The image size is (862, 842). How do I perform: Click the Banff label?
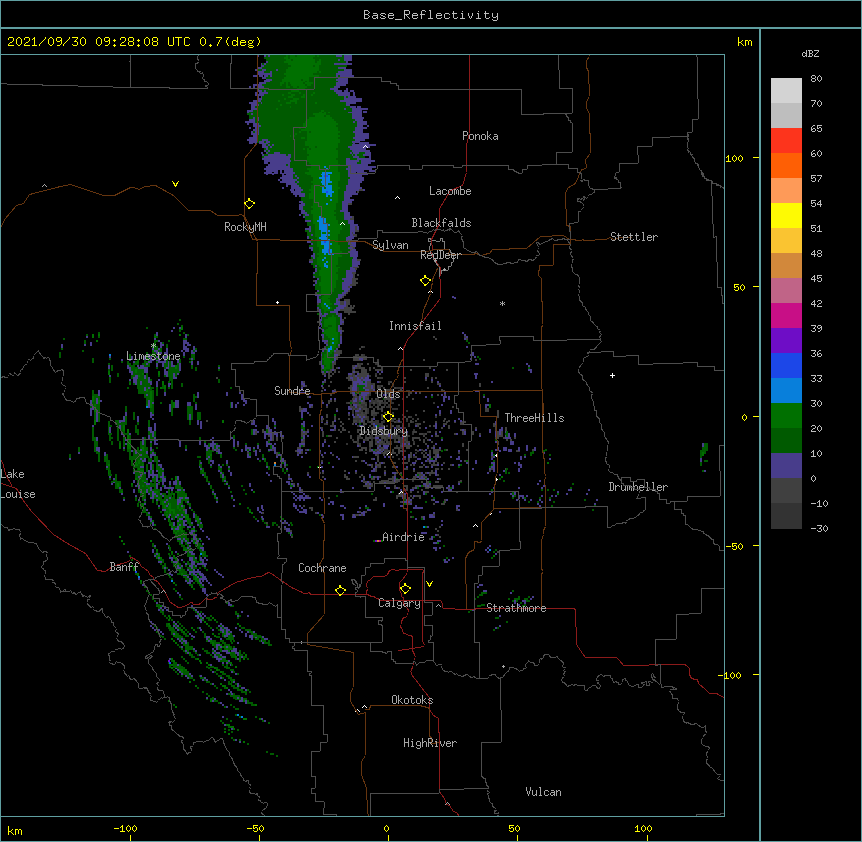(x=124, y=567)
